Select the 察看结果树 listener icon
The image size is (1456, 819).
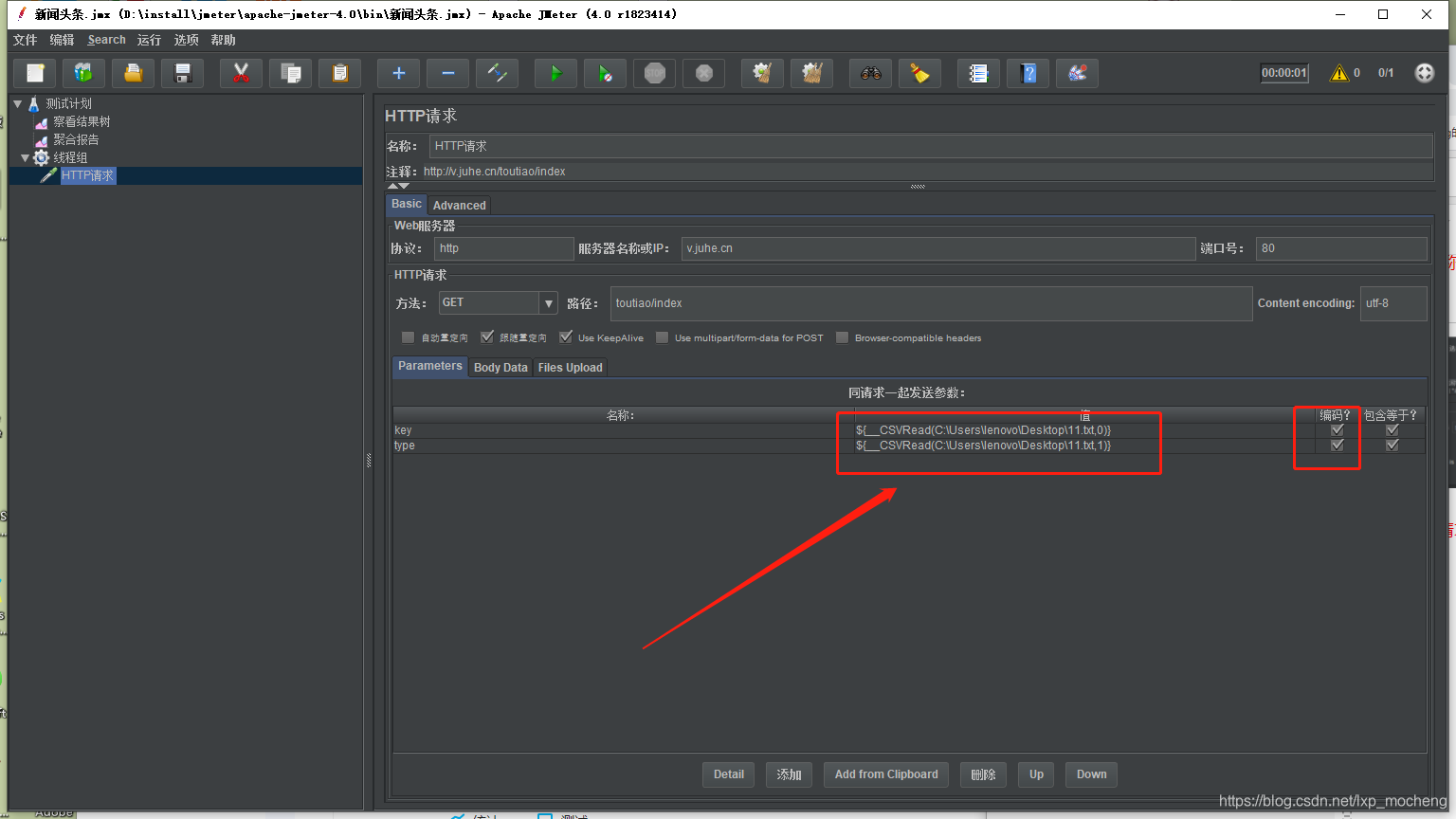pyautogui.click(x=42, y=122)
